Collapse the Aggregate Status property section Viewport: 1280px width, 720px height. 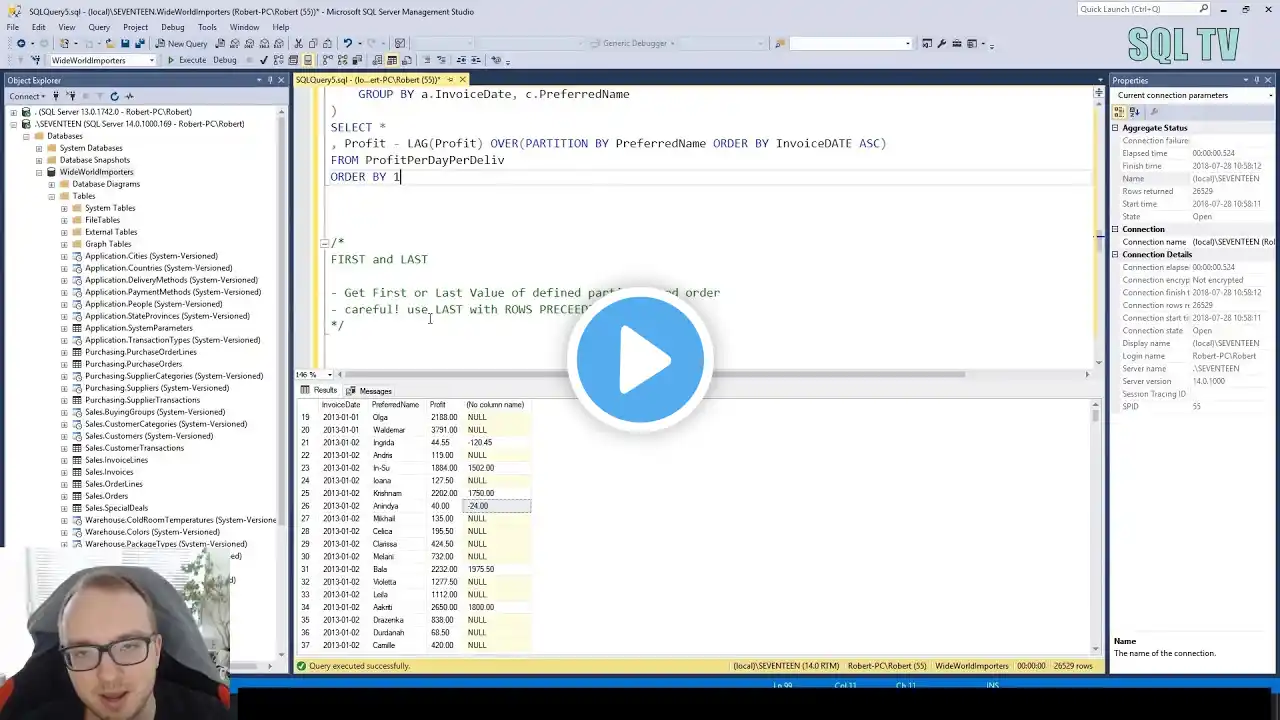pyautogui.click(x=1116, y=128)
